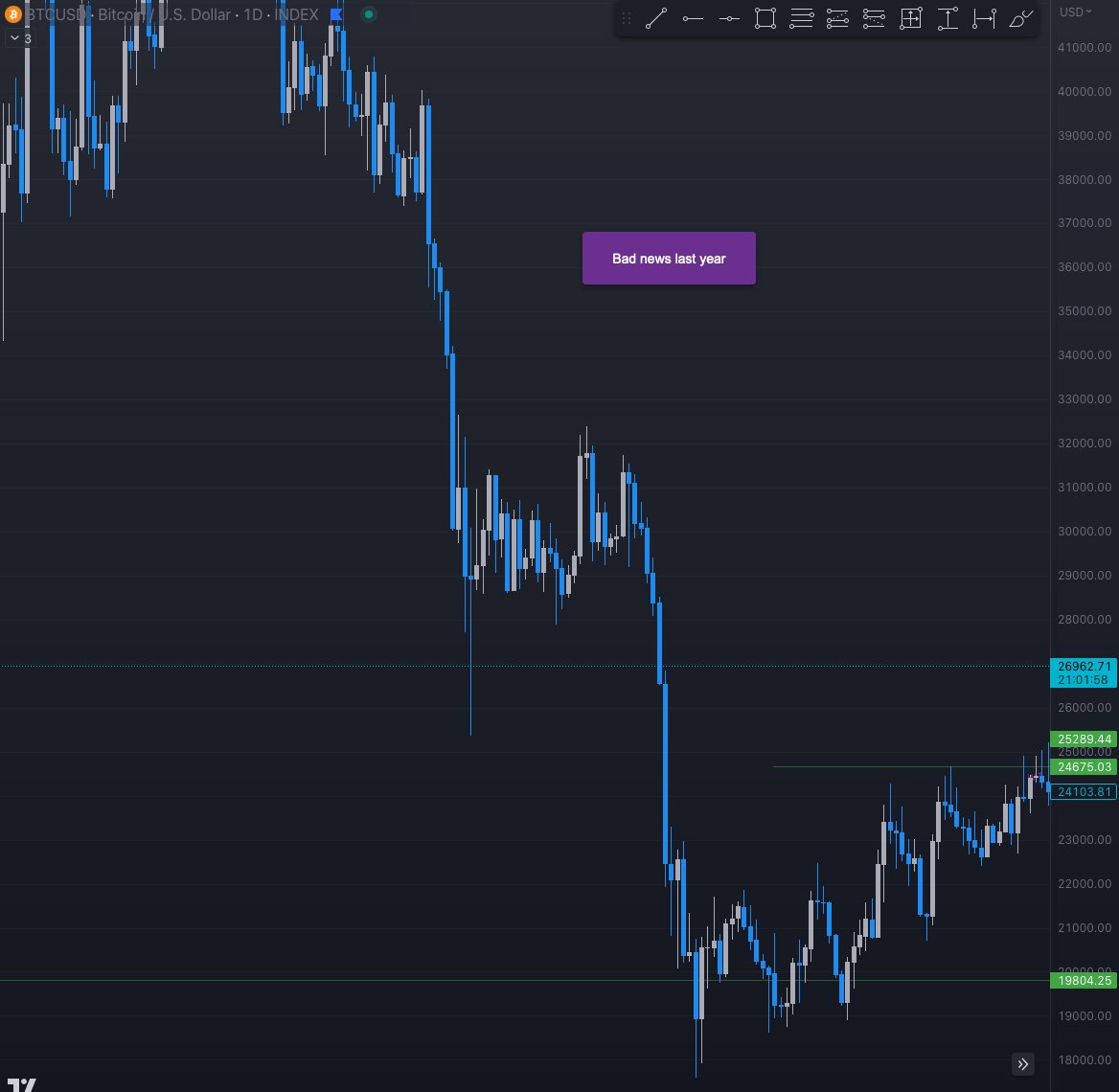Expand the collapsed indicators legend showing 3
1119x1092 pixels.
click(x=21, y=38)
